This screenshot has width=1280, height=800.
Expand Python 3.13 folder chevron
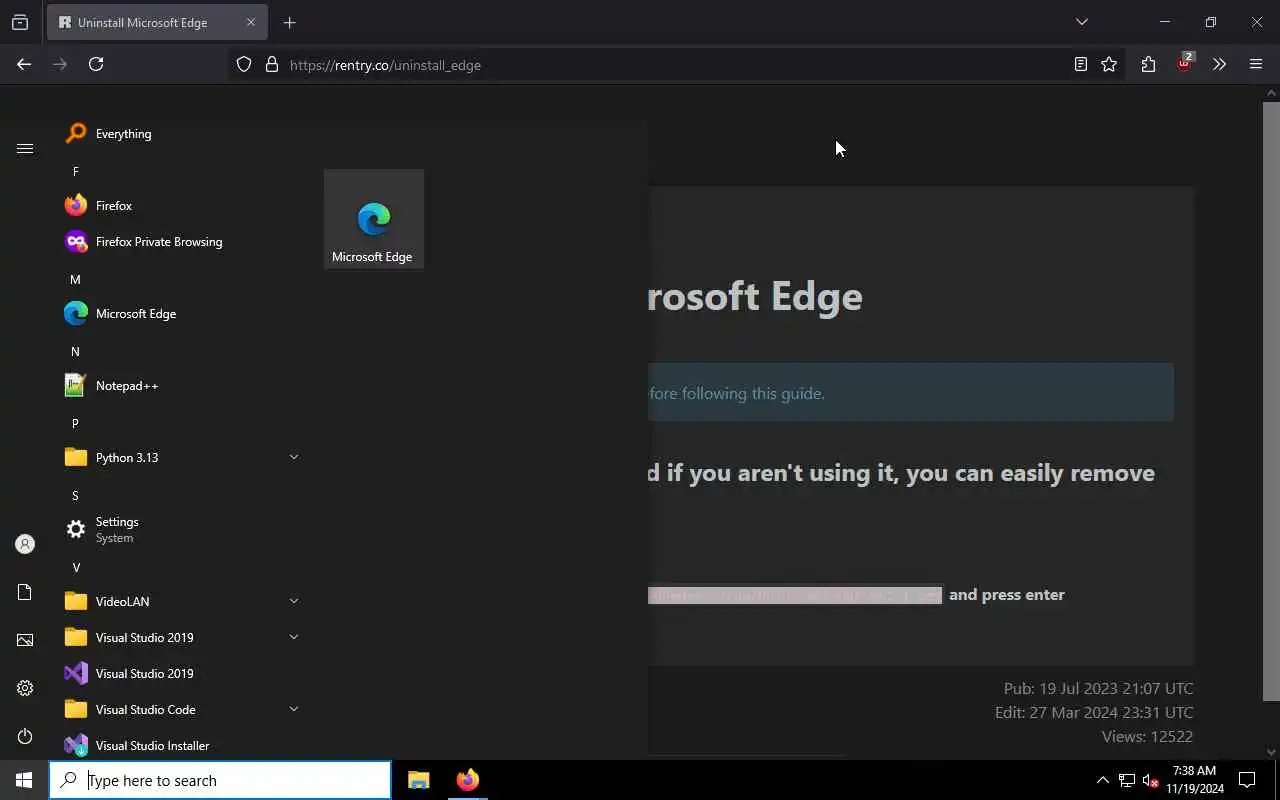[x=293, y=457]
